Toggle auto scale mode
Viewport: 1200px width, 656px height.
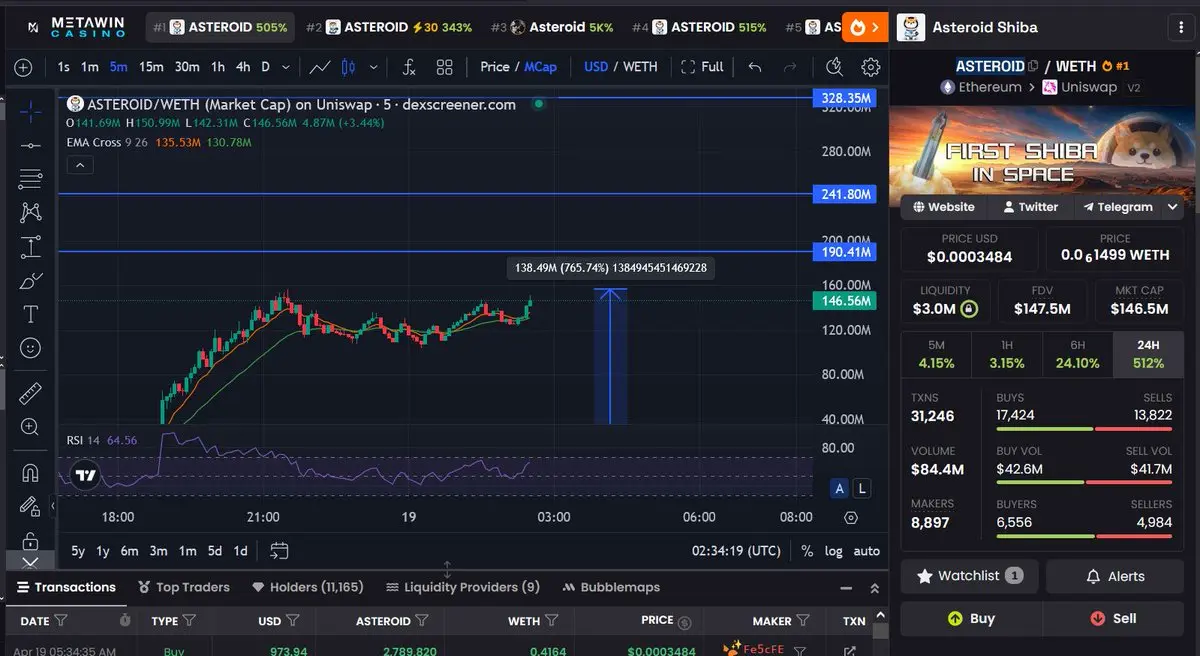pyautogui.click(x=866, y=551)
